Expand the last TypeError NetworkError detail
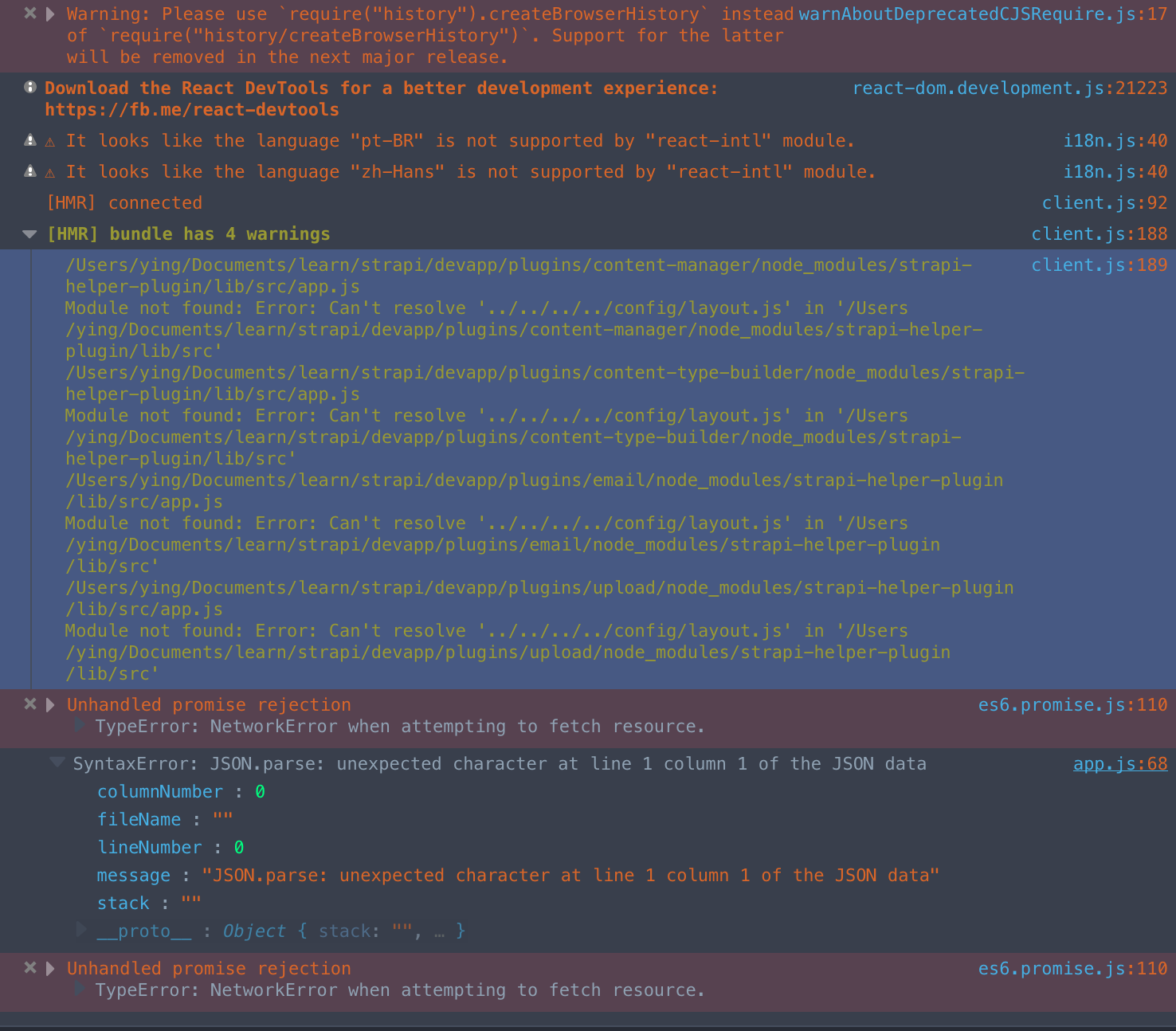1176x1031 pixels. [x=80, y=989]
